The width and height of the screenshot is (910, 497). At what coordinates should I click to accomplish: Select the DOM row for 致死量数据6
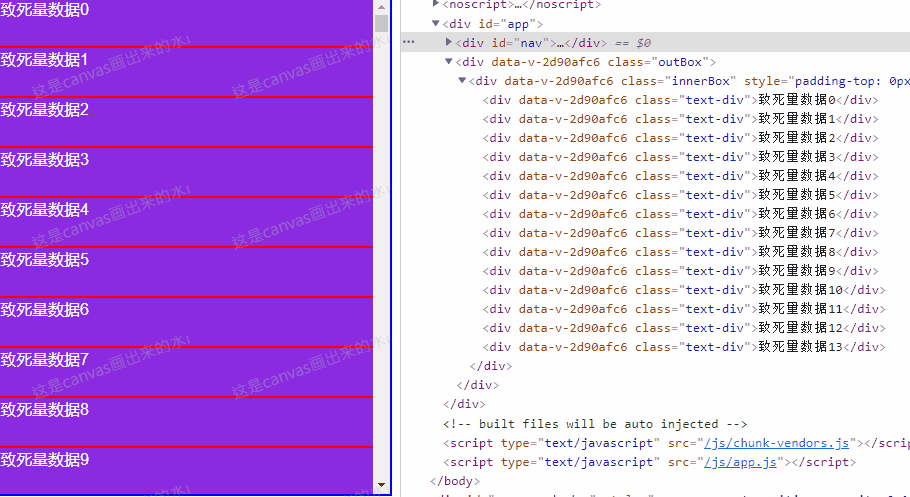pos(680,214)
